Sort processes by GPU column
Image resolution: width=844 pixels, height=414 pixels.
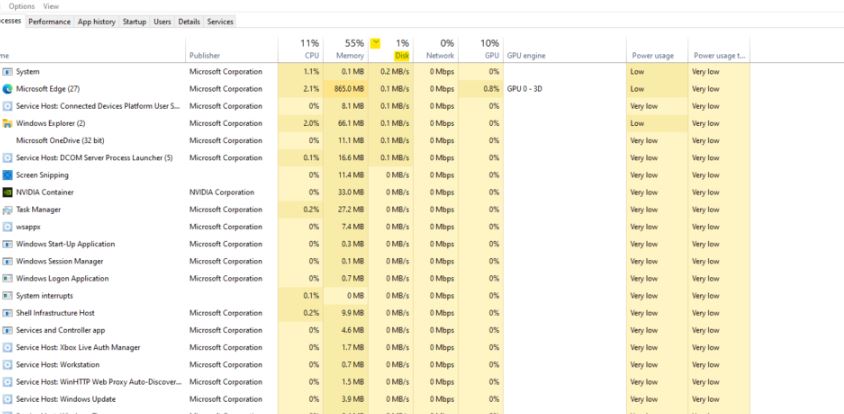[481, 49]
